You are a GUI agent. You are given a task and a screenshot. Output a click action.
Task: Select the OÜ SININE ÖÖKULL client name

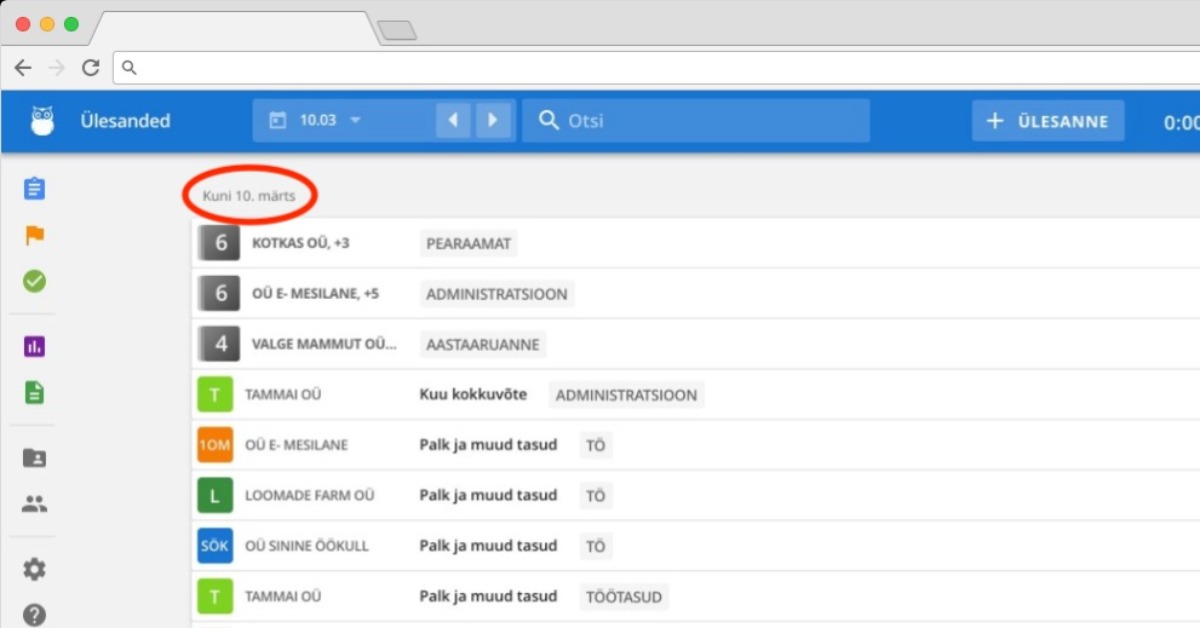click(x=307, y=546)
